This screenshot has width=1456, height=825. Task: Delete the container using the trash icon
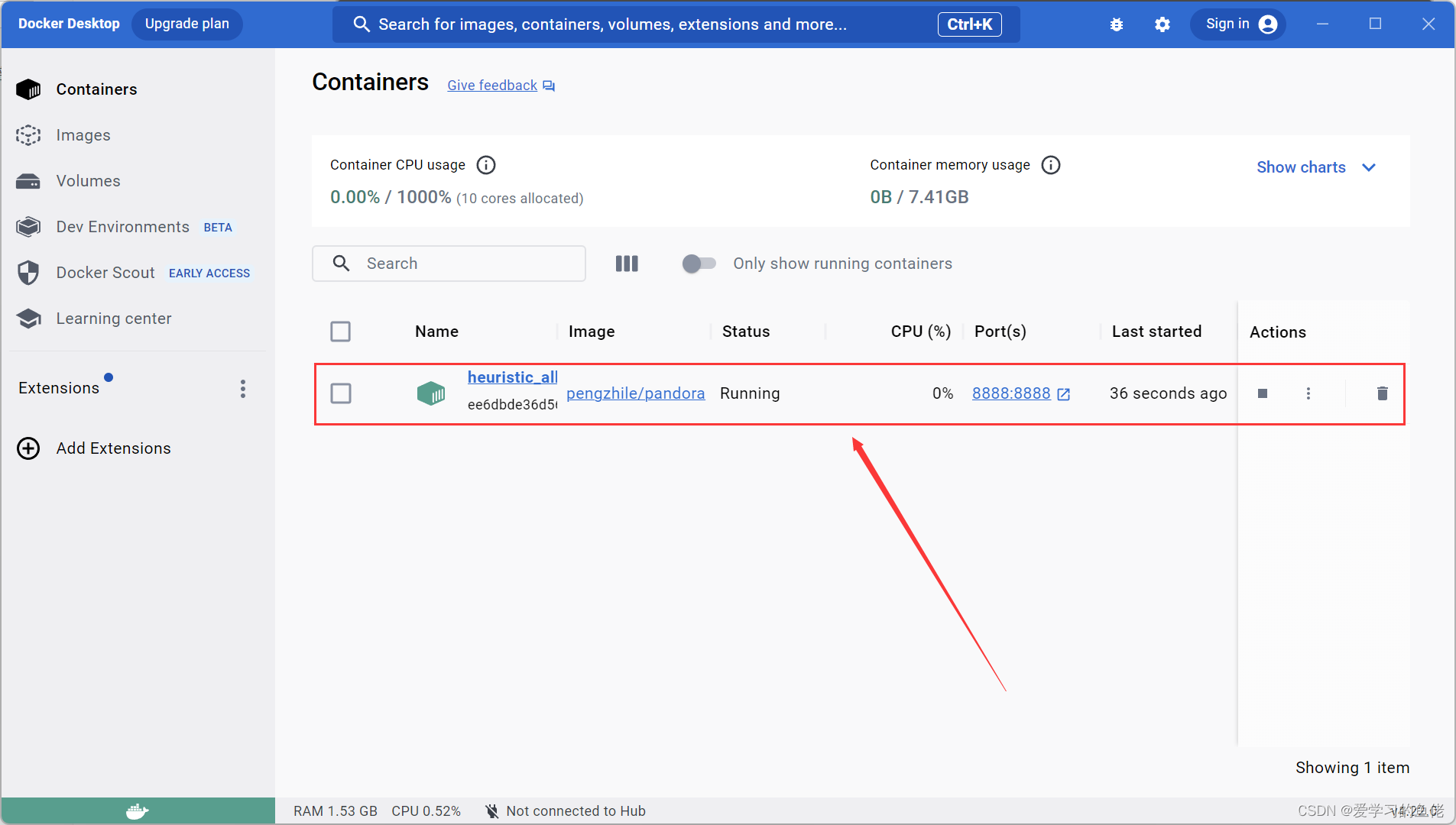click(1382, 393)
